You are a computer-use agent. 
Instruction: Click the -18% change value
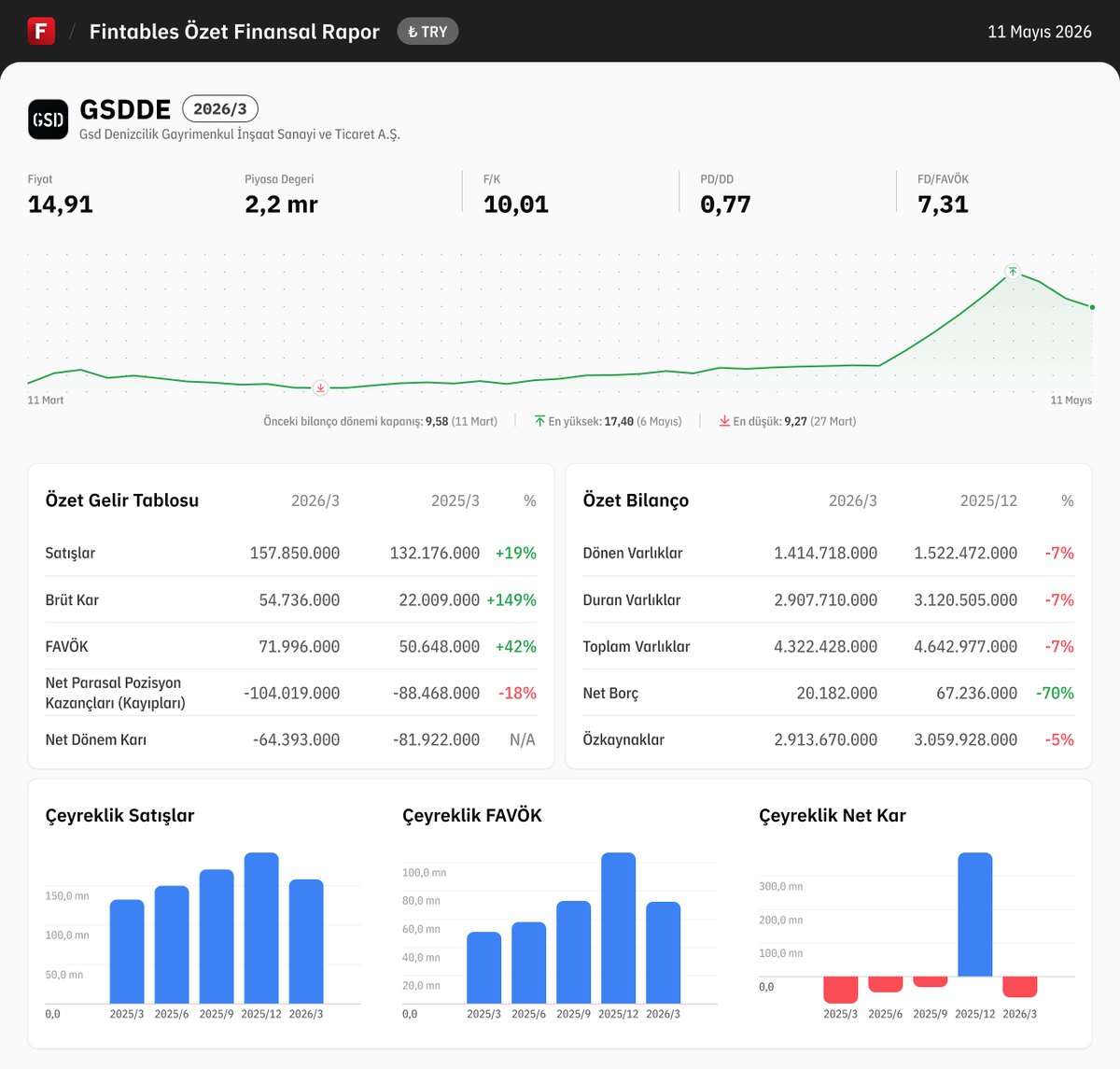(517, 693)
